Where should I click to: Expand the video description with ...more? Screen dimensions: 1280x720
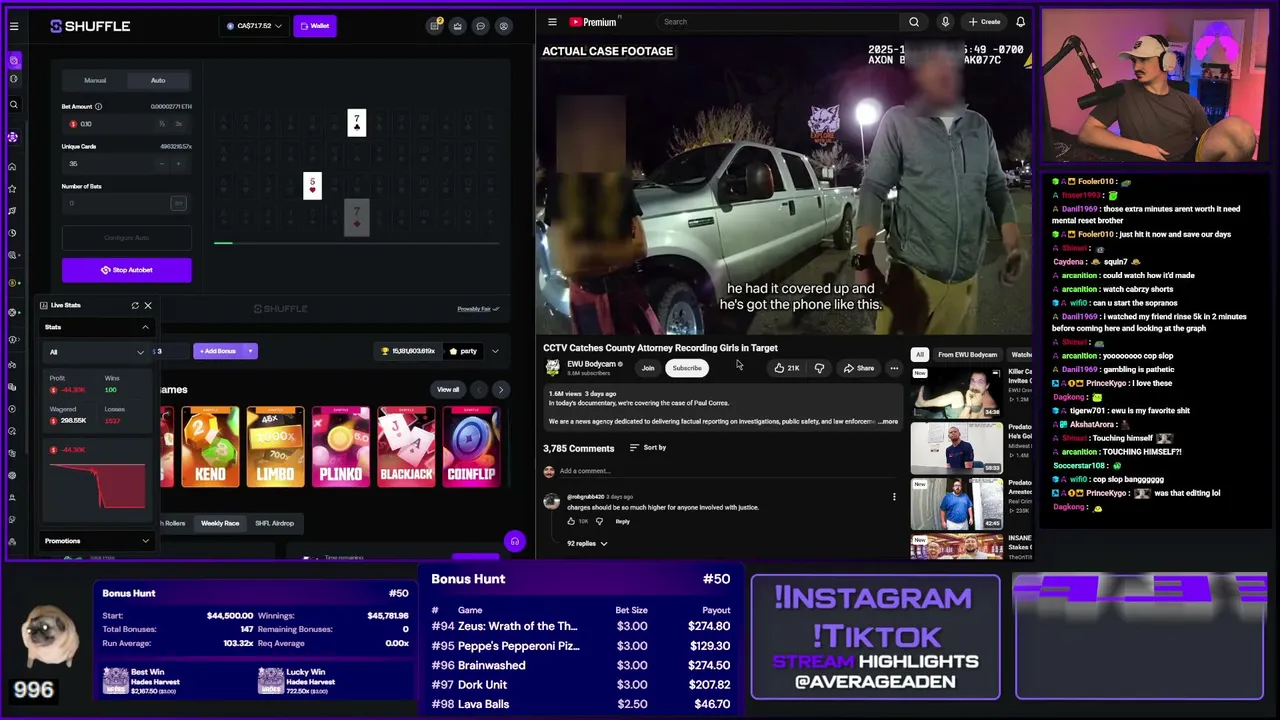[887, 422]
